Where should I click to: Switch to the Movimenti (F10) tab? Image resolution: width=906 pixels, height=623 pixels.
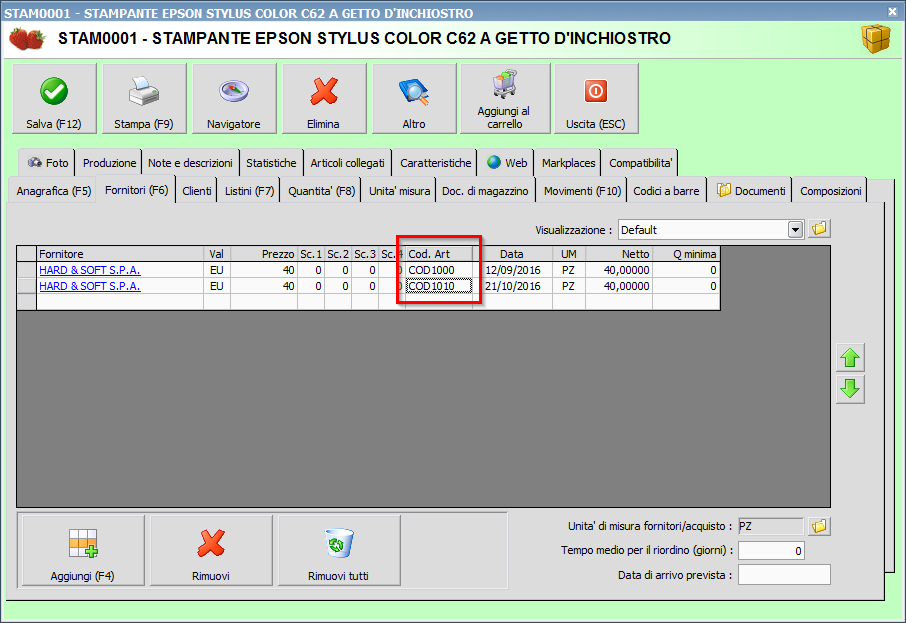click(x=582, y=191)
